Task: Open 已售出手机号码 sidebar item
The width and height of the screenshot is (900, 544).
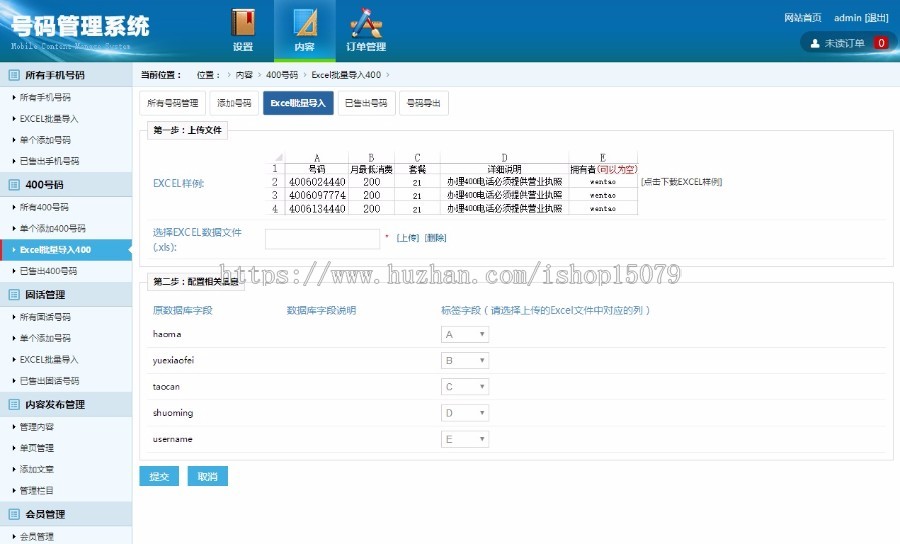Action: click(49, 161)
